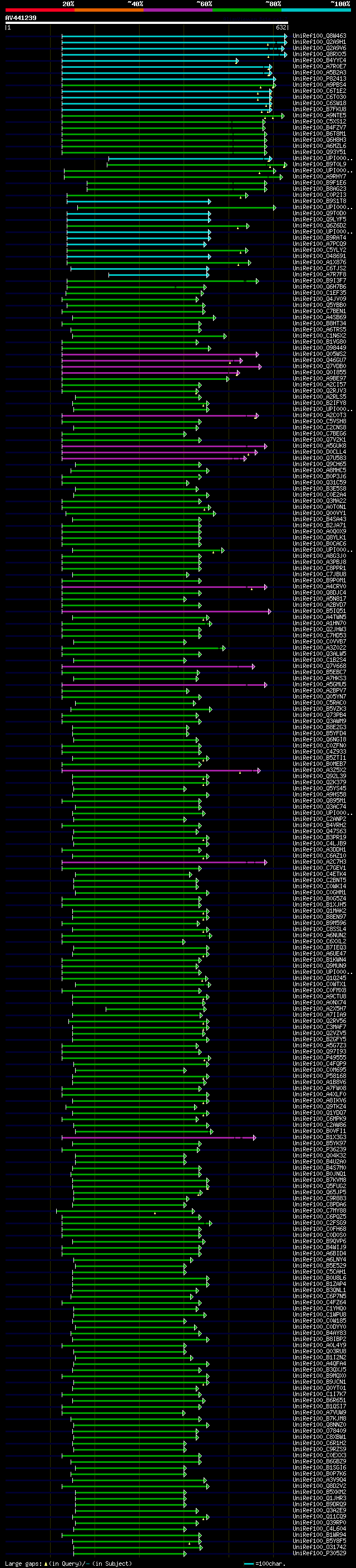
Task: Open the UniRef100_Q8RXX5 hit label
Action: [x=319, y=54]
